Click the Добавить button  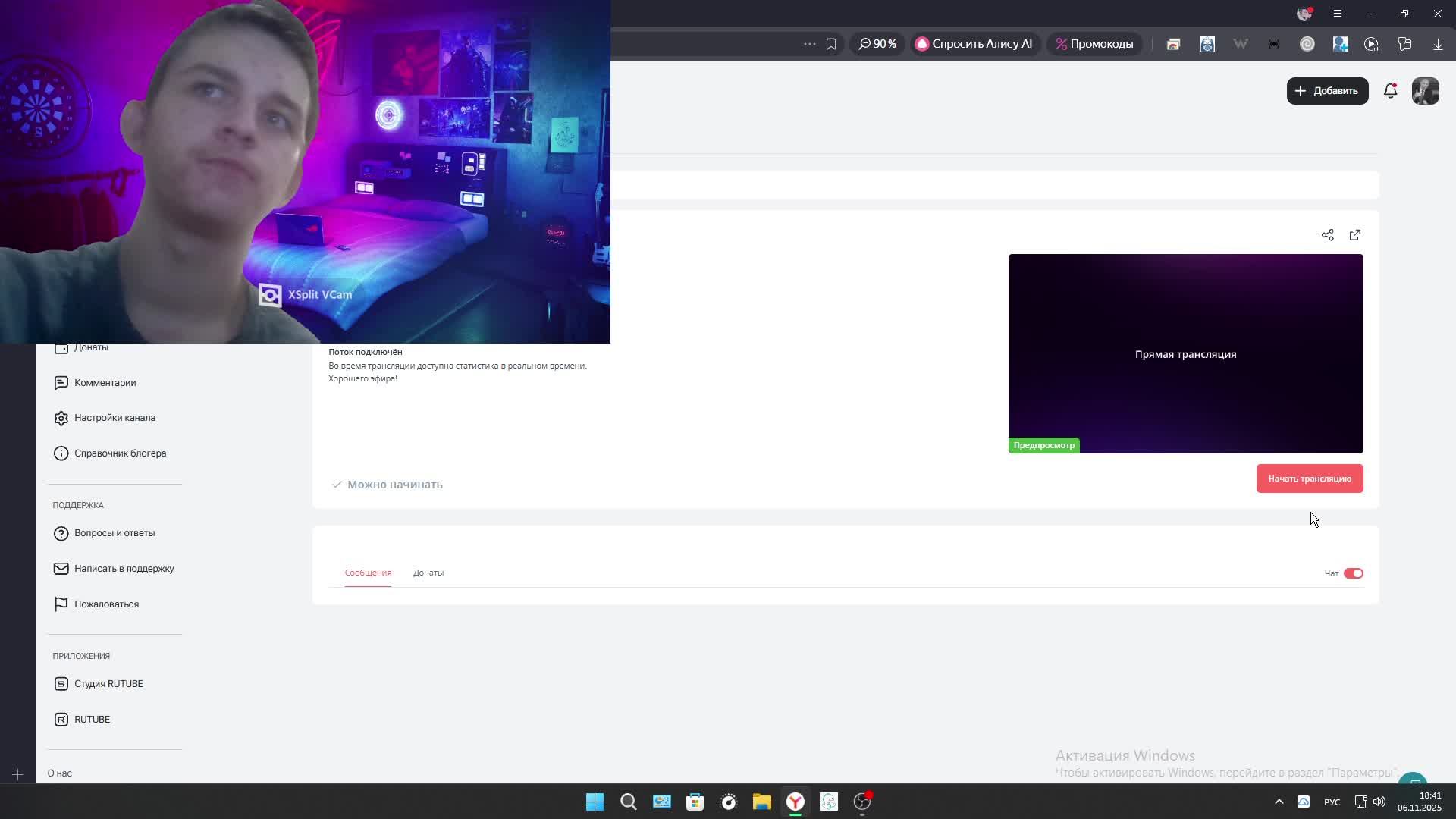(1327, 91)
